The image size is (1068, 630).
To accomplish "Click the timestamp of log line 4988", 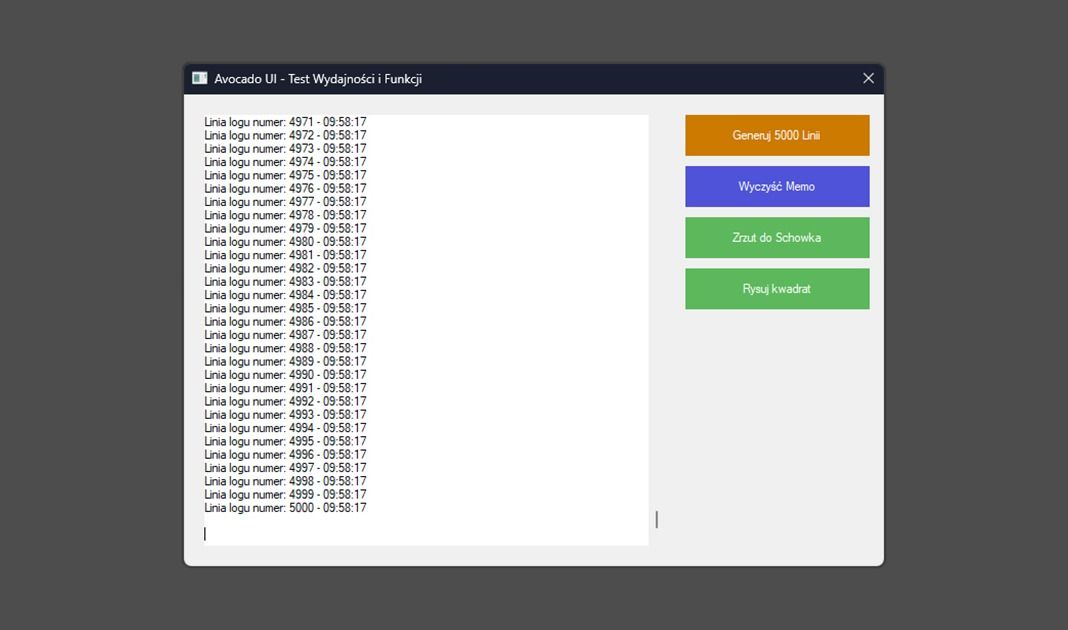I will coord(344,348).
